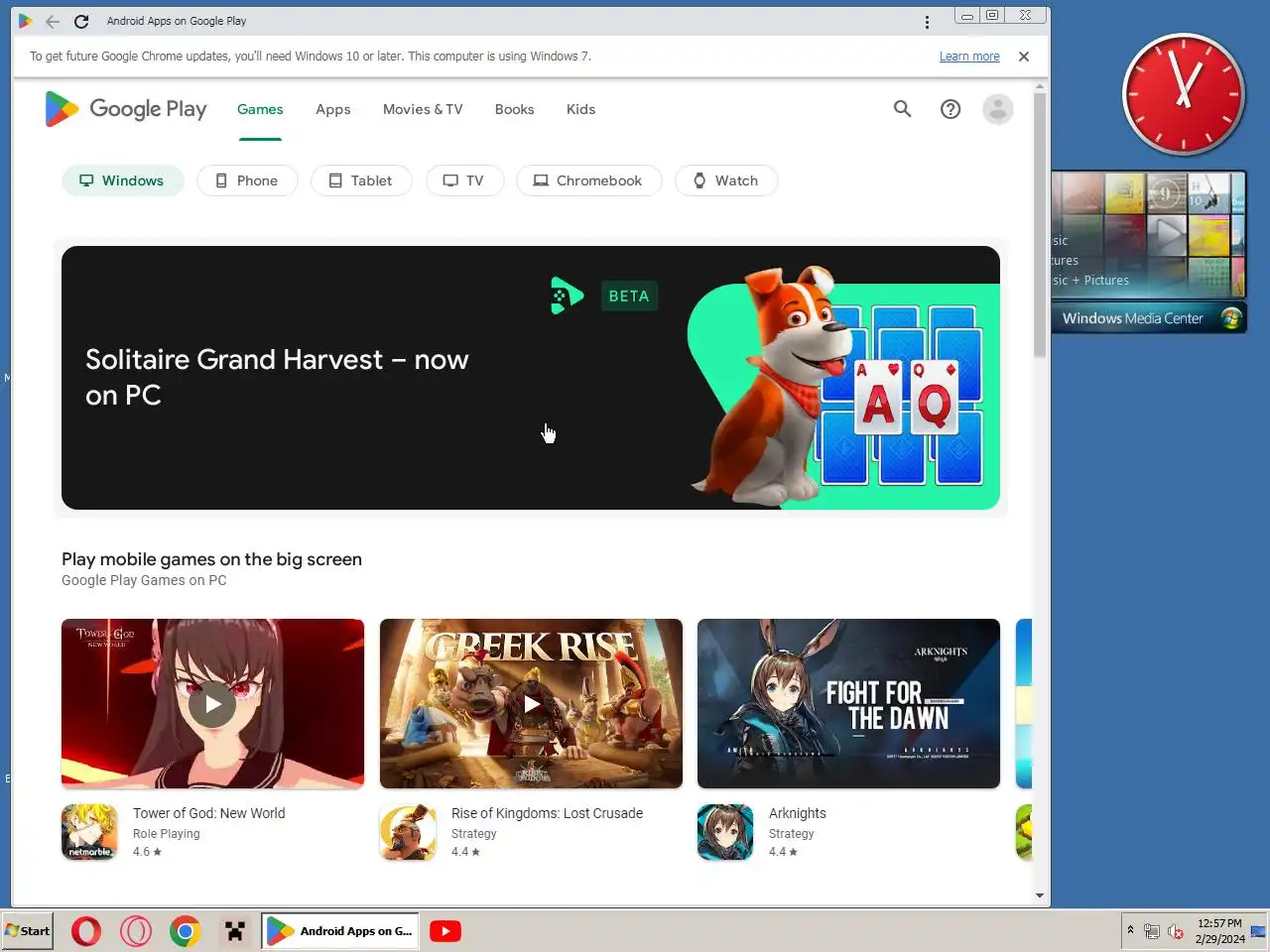Select the Windows device filter chip
This screenshot has width=1270, height=952.
point(123,180)
